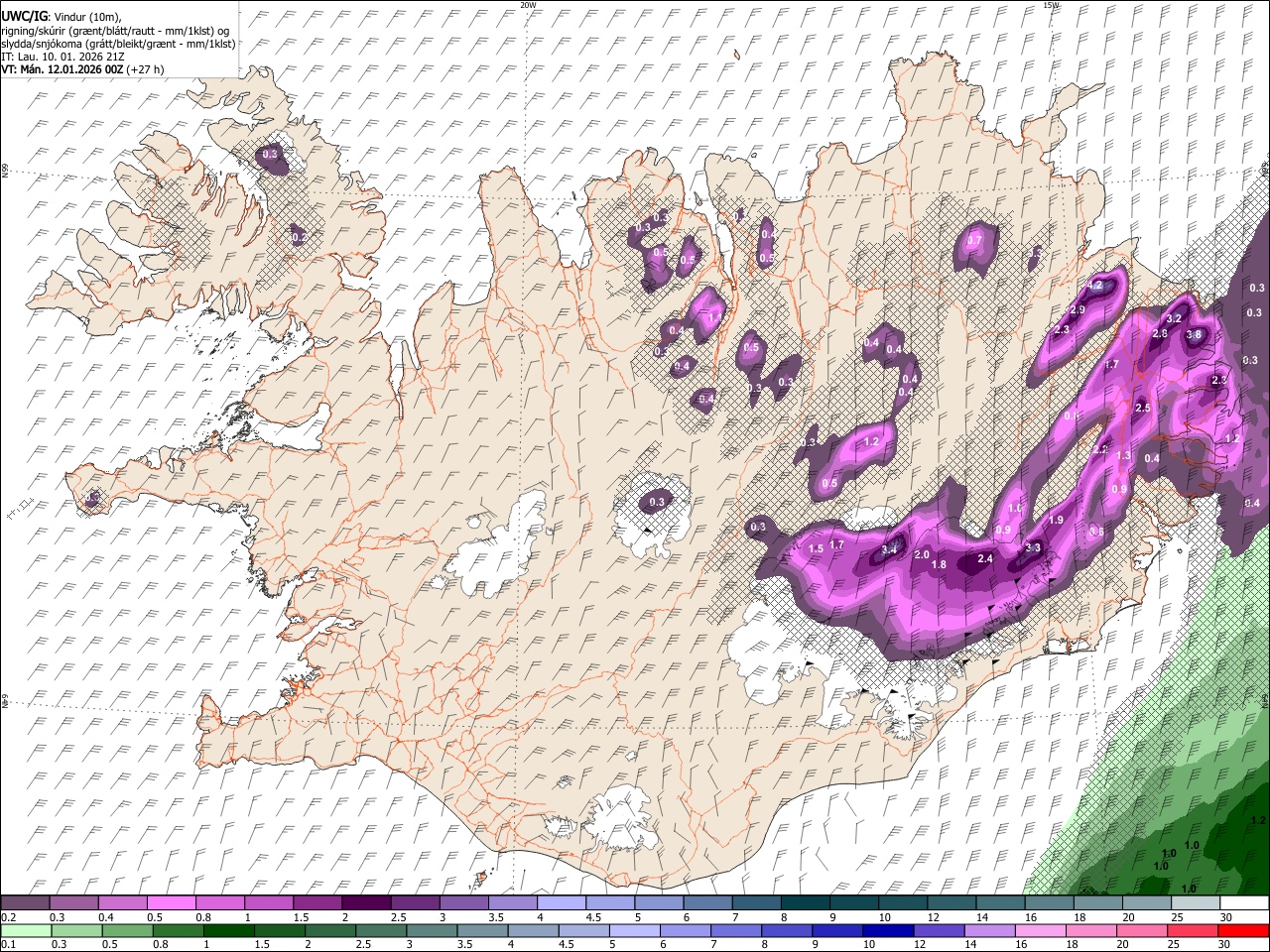Click upper legend swatch starting at 3.5
Screen dimensions: 1270x952
pos(512,903)
